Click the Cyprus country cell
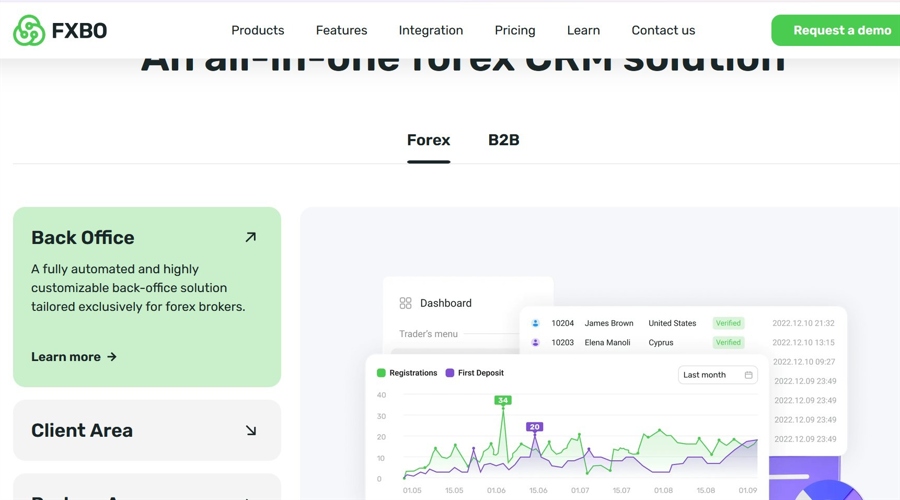900x500 pixels. pyautogui.click(x=661, y=343)
